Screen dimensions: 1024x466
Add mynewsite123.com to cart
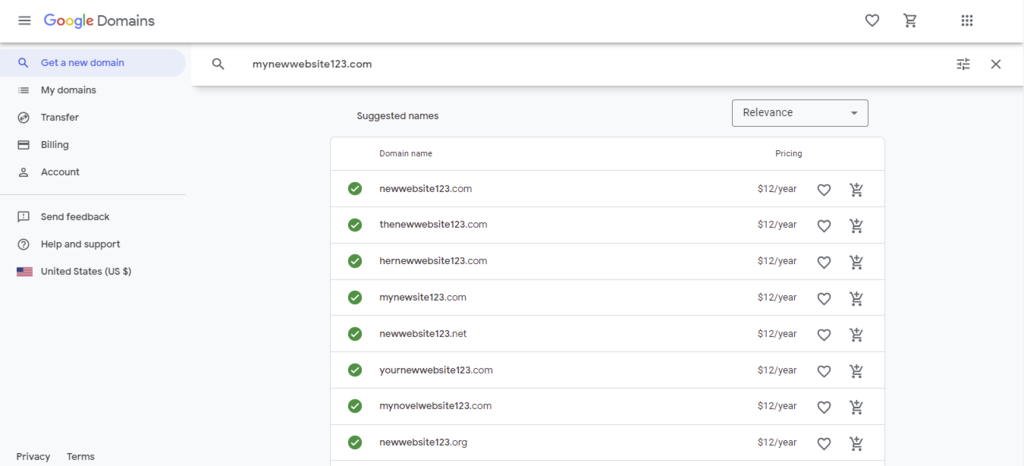coord(856,298)
